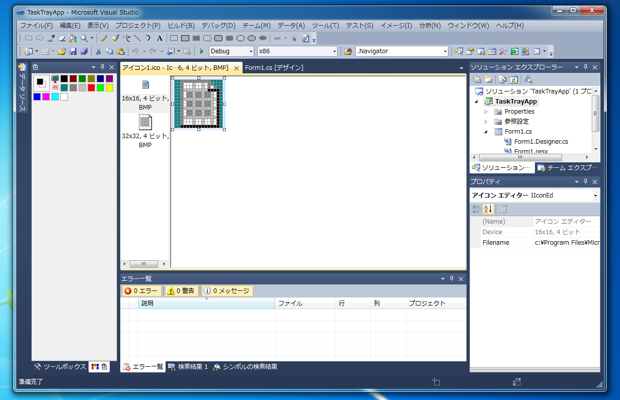Click the Save floppy disk icon
The height and width of the screenshot is (400, 620).
click(x=73, y=51)
